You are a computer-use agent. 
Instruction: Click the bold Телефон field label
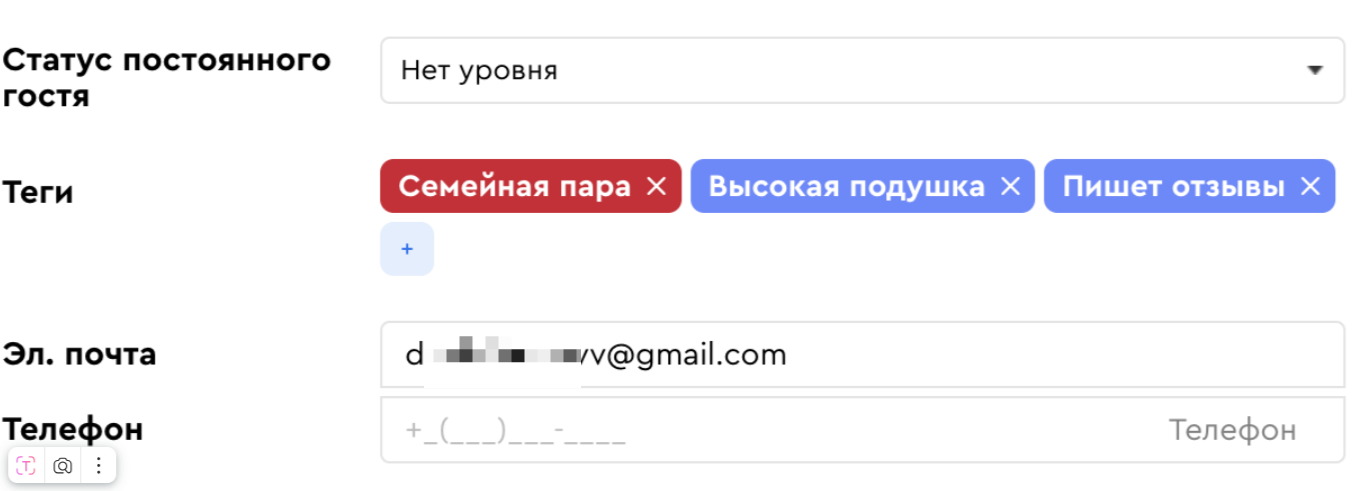point(72,429)
